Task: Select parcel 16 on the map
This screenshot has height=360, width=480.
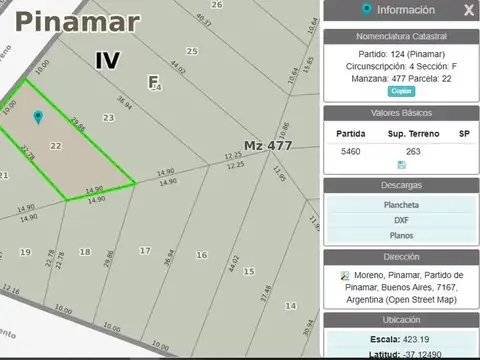Action: pos(201,255)
